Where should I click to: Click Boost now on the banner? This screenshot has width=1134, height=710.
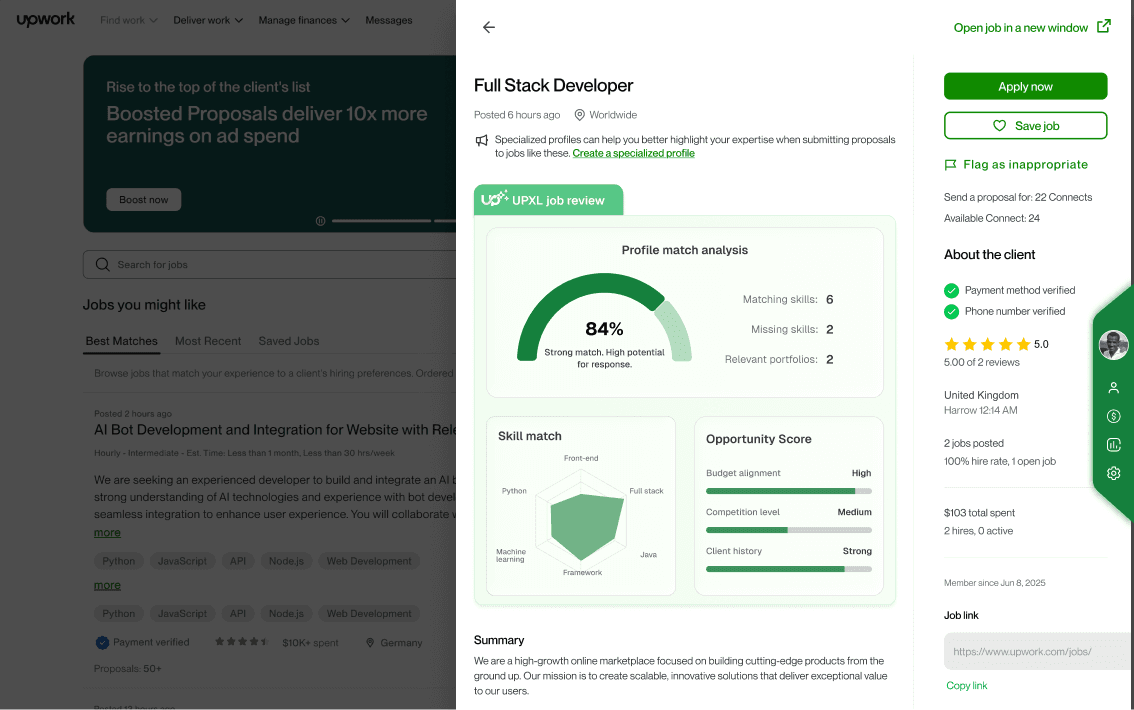[x=143, y=200]
